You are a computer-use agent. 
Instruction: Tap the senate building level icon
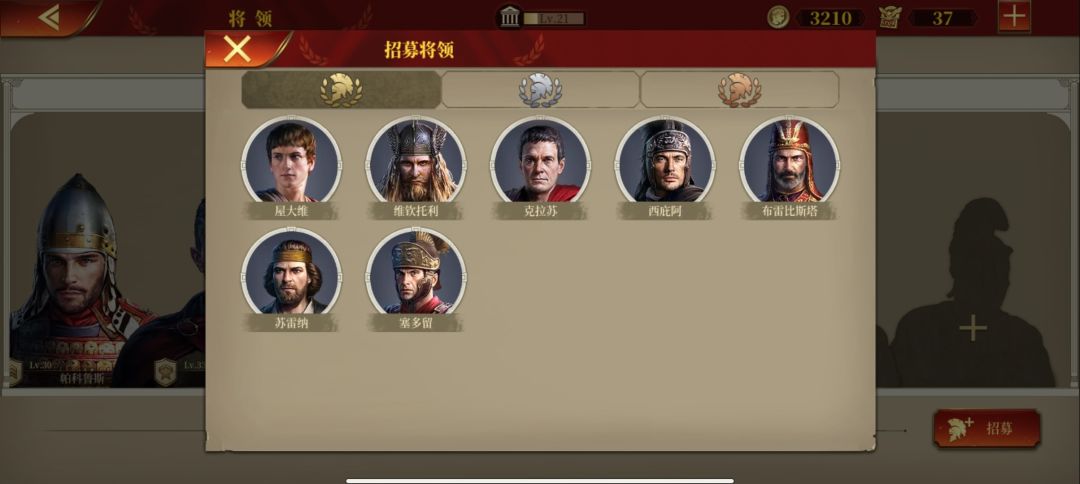pos(509,17)
